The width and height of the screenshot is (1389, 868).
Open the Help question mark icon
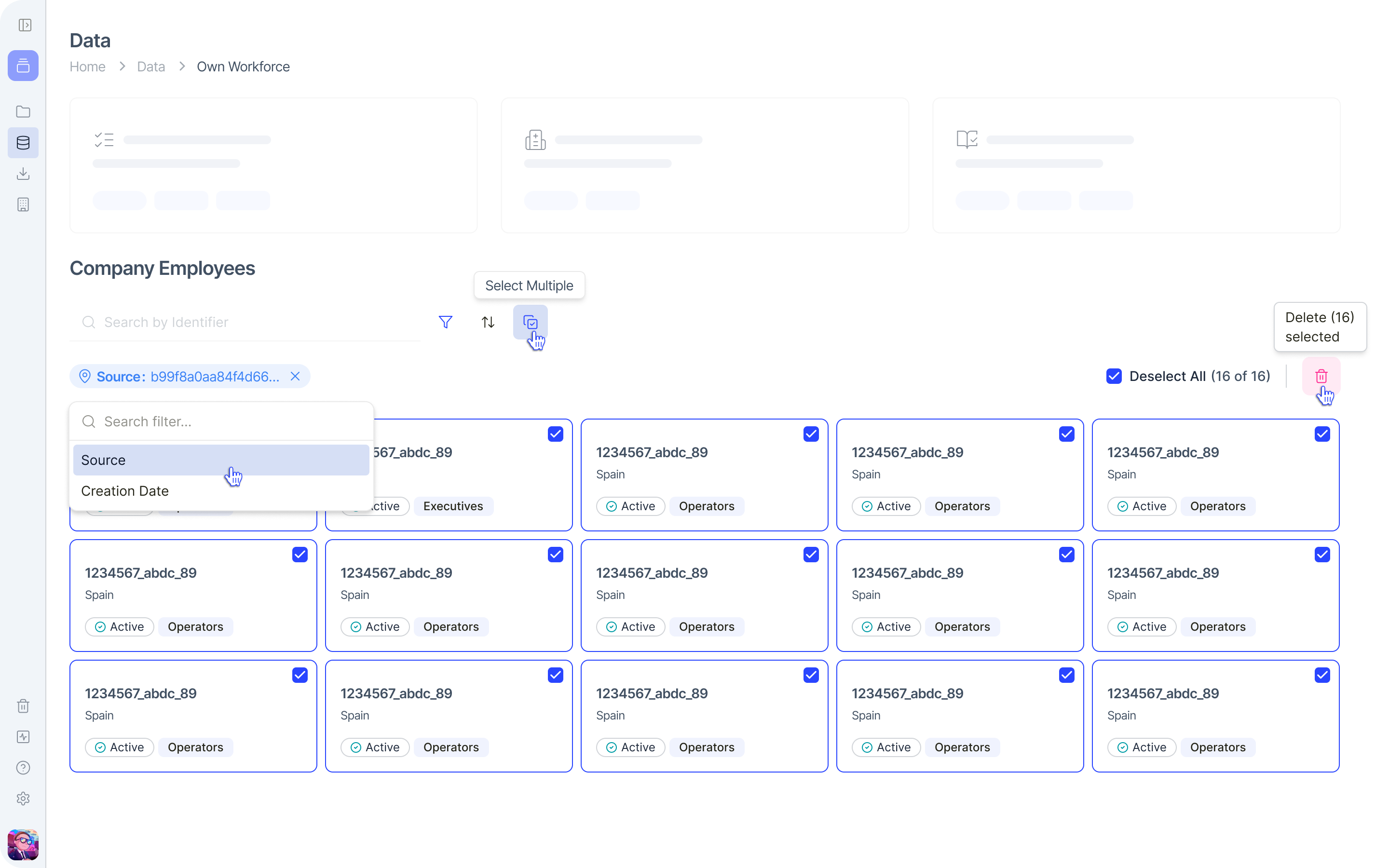[x=23, y=768]
